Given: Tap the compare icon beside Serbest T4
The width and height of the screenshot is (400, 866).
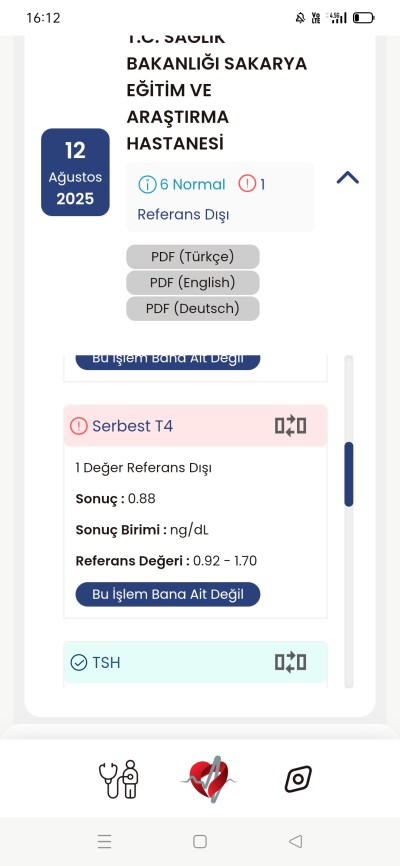Looking at the screenshot, I should [290, 426].
